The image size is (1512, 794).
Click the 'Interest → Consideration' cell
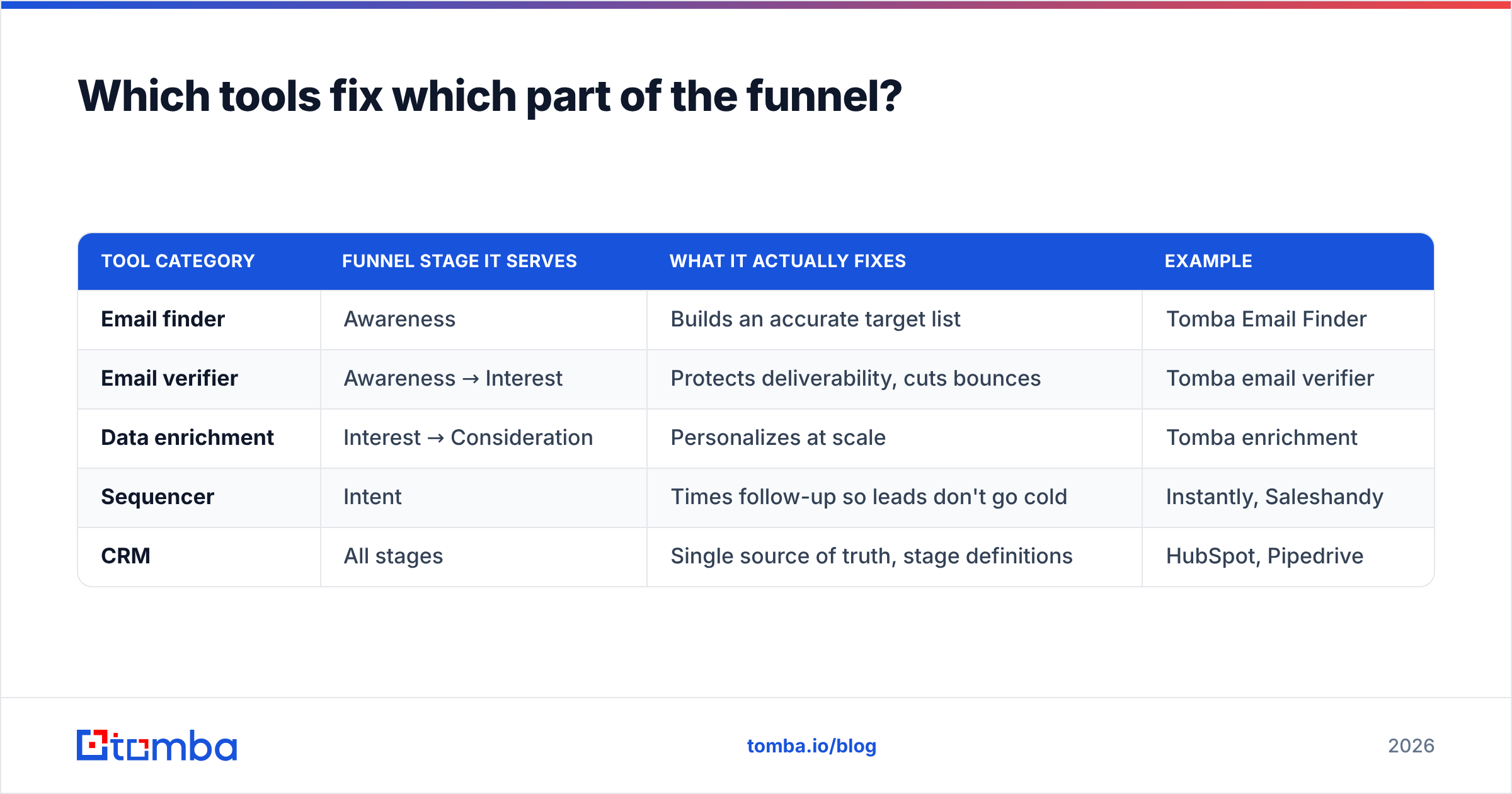tap(484, 438)
